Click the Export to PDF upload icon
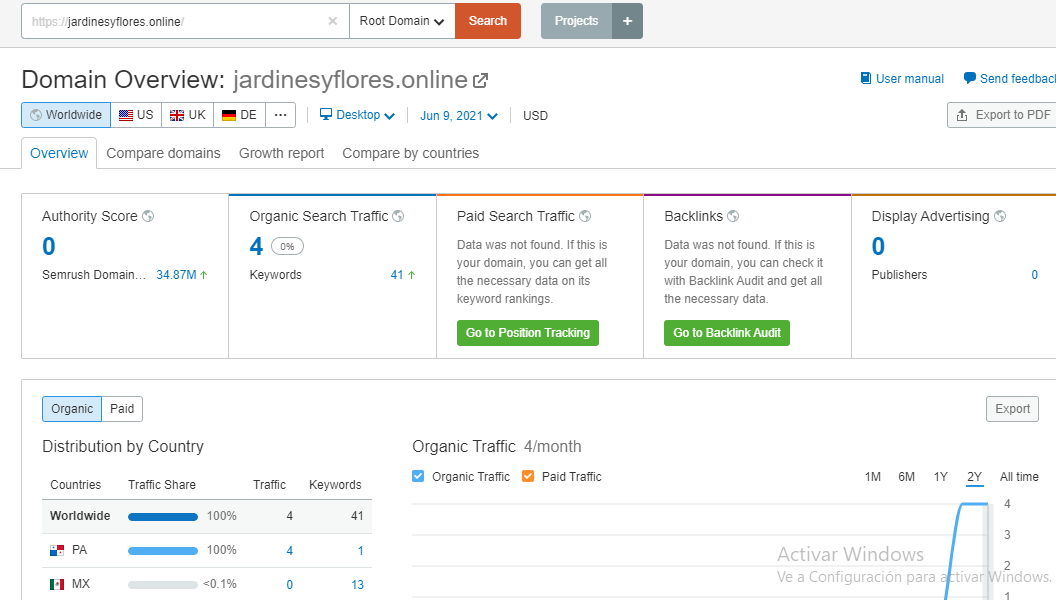 click(x=962, y=115)
